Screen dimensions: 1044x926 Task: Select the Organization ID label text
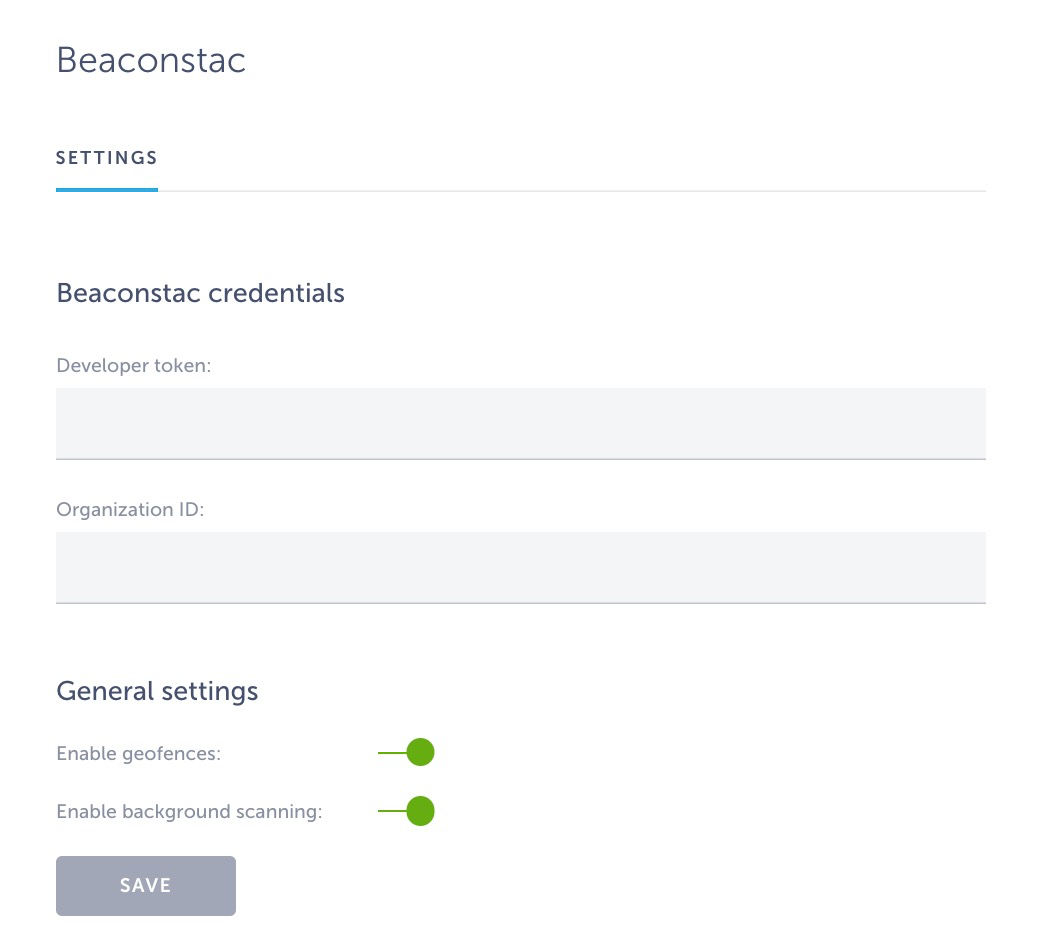tap(130, 509)
